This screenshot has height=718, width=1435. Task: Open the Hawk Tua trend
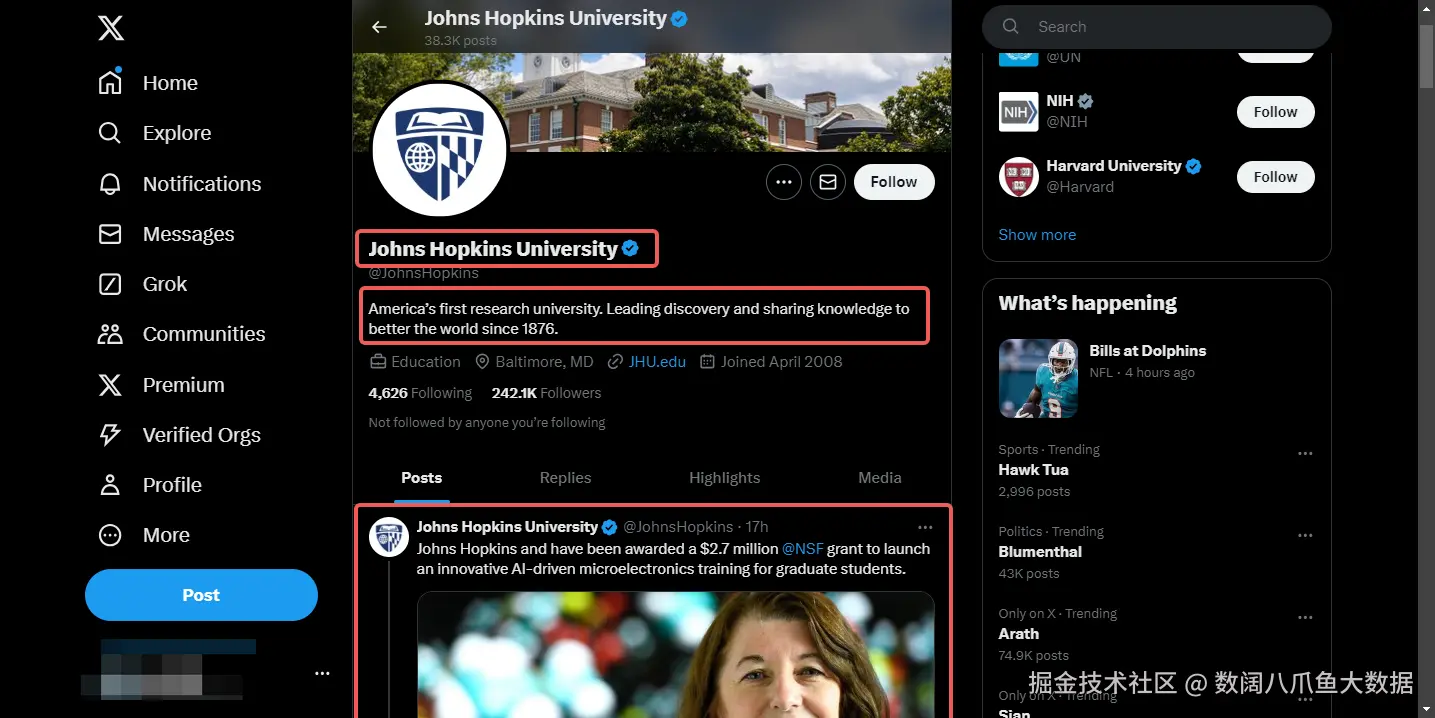click(x=1033, y=470)
